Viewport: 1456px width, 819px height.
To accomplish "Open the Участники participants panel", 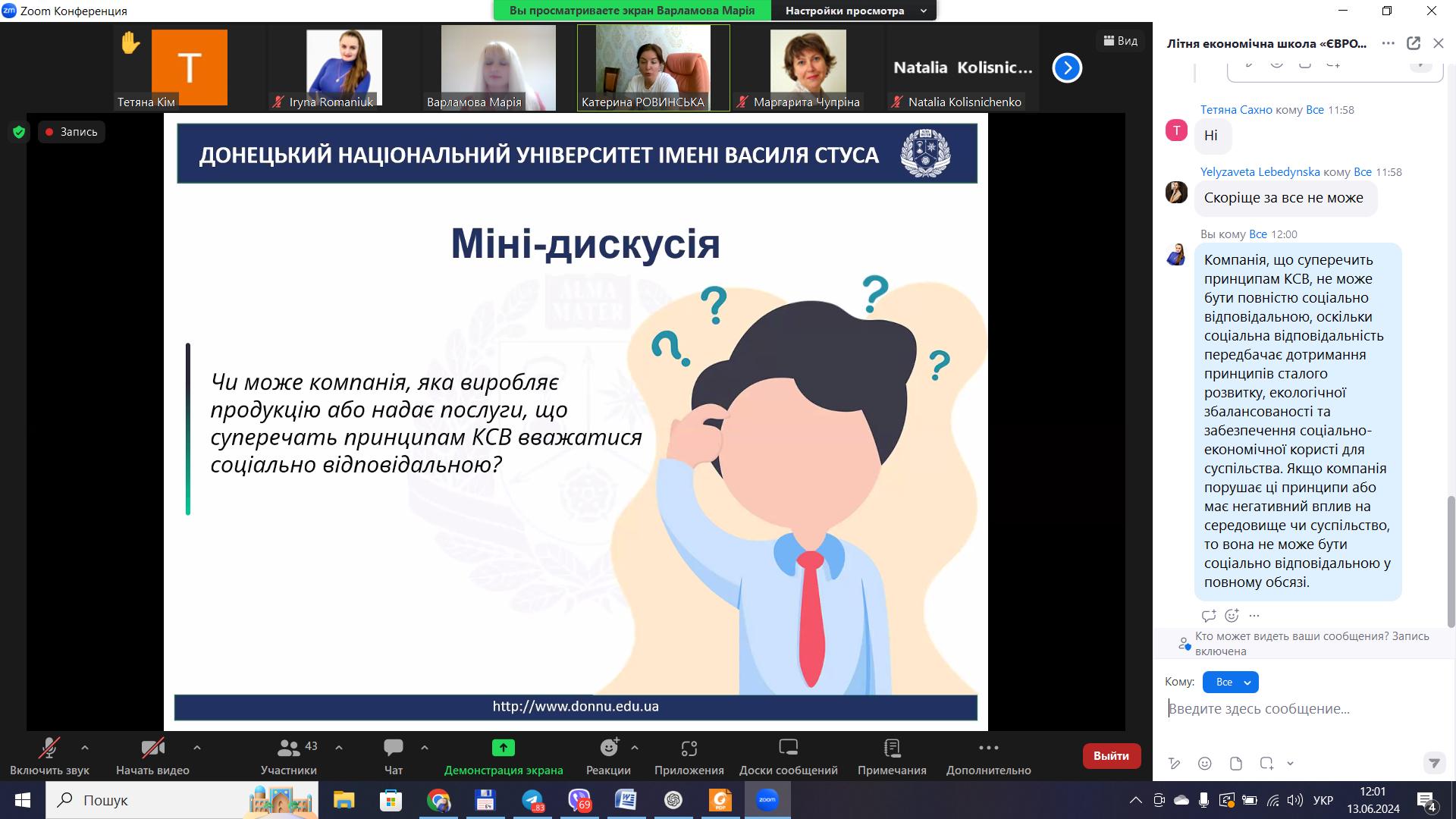I will (x=289, y=756).
